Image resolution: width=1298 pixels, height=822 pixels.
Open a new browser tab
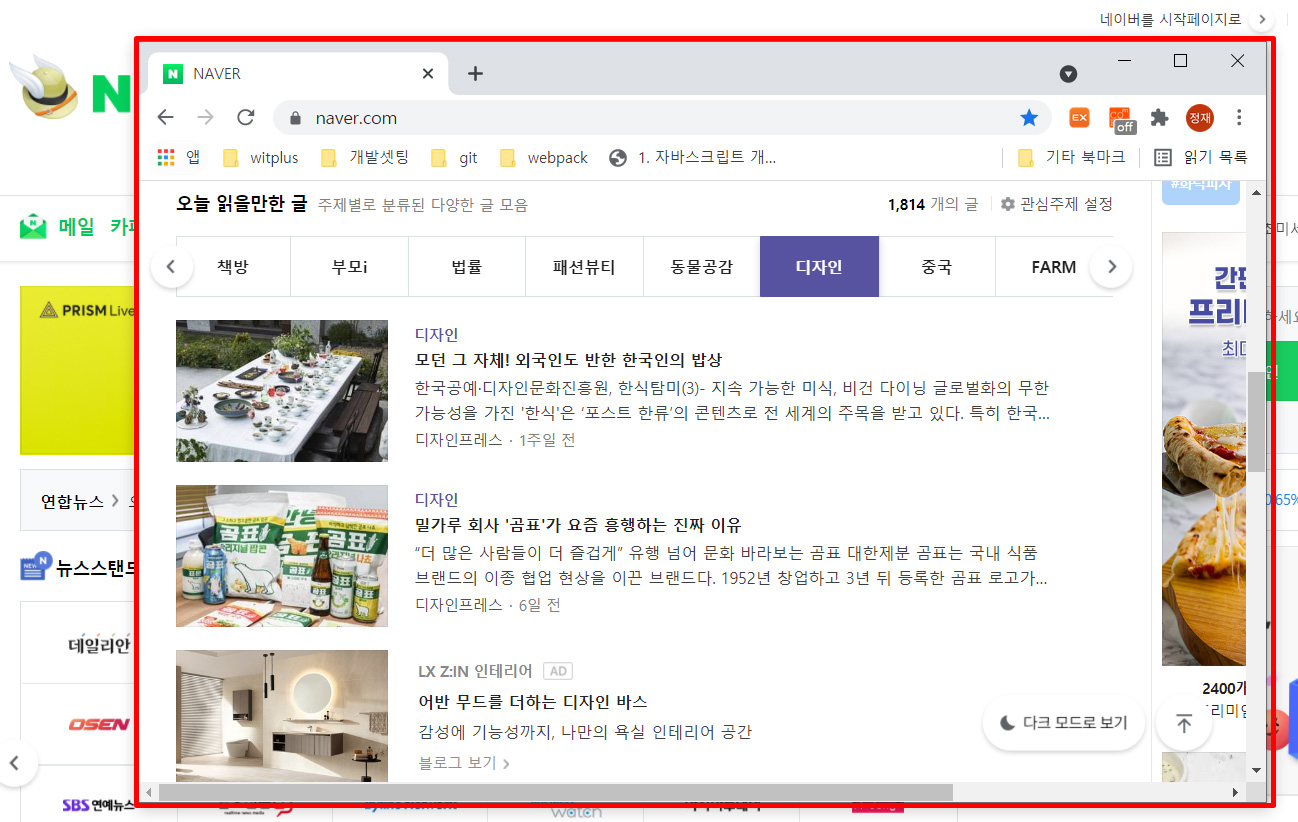tap(476, 74)
